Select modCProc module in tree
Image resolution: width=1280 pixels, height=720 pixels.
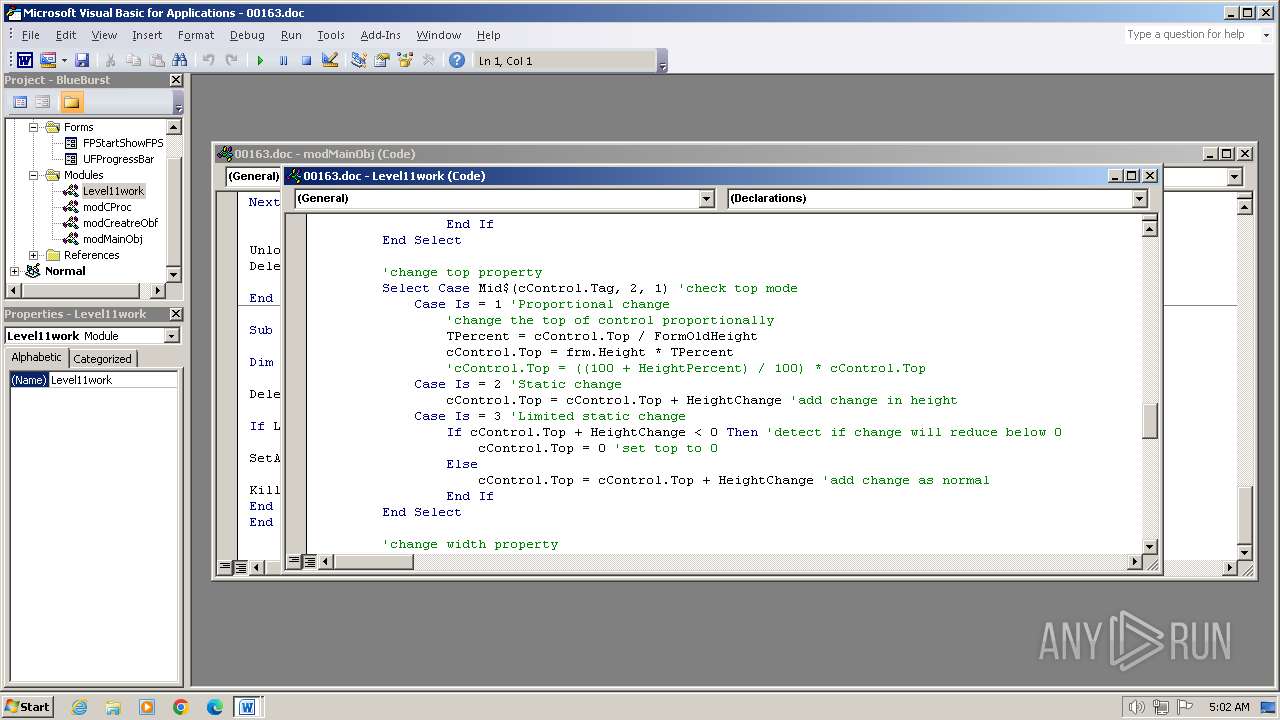(107, 207)
